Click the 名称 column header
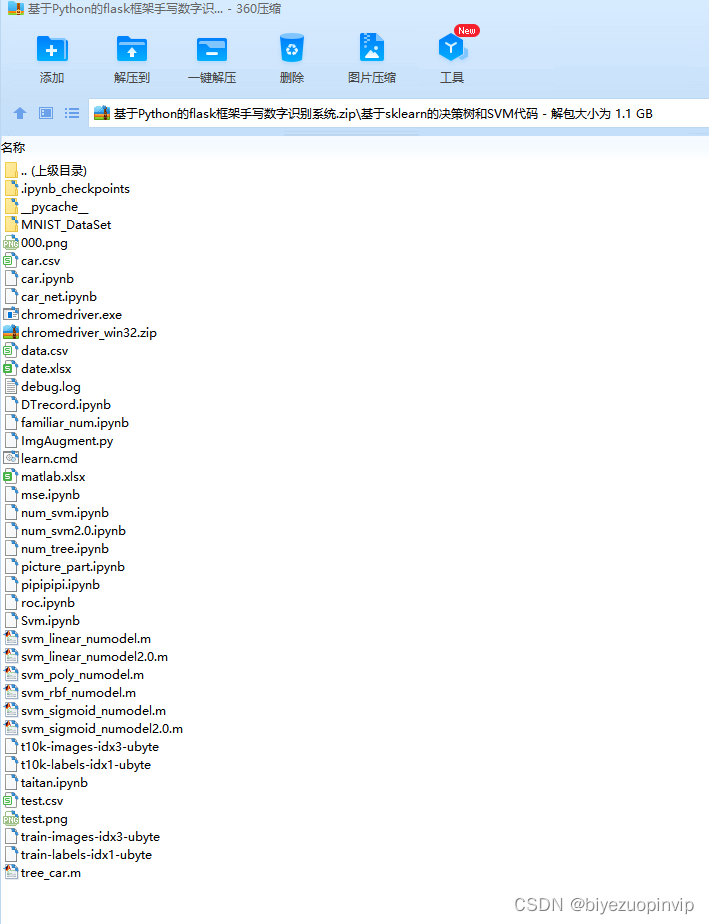 click(x=13, y=147)
